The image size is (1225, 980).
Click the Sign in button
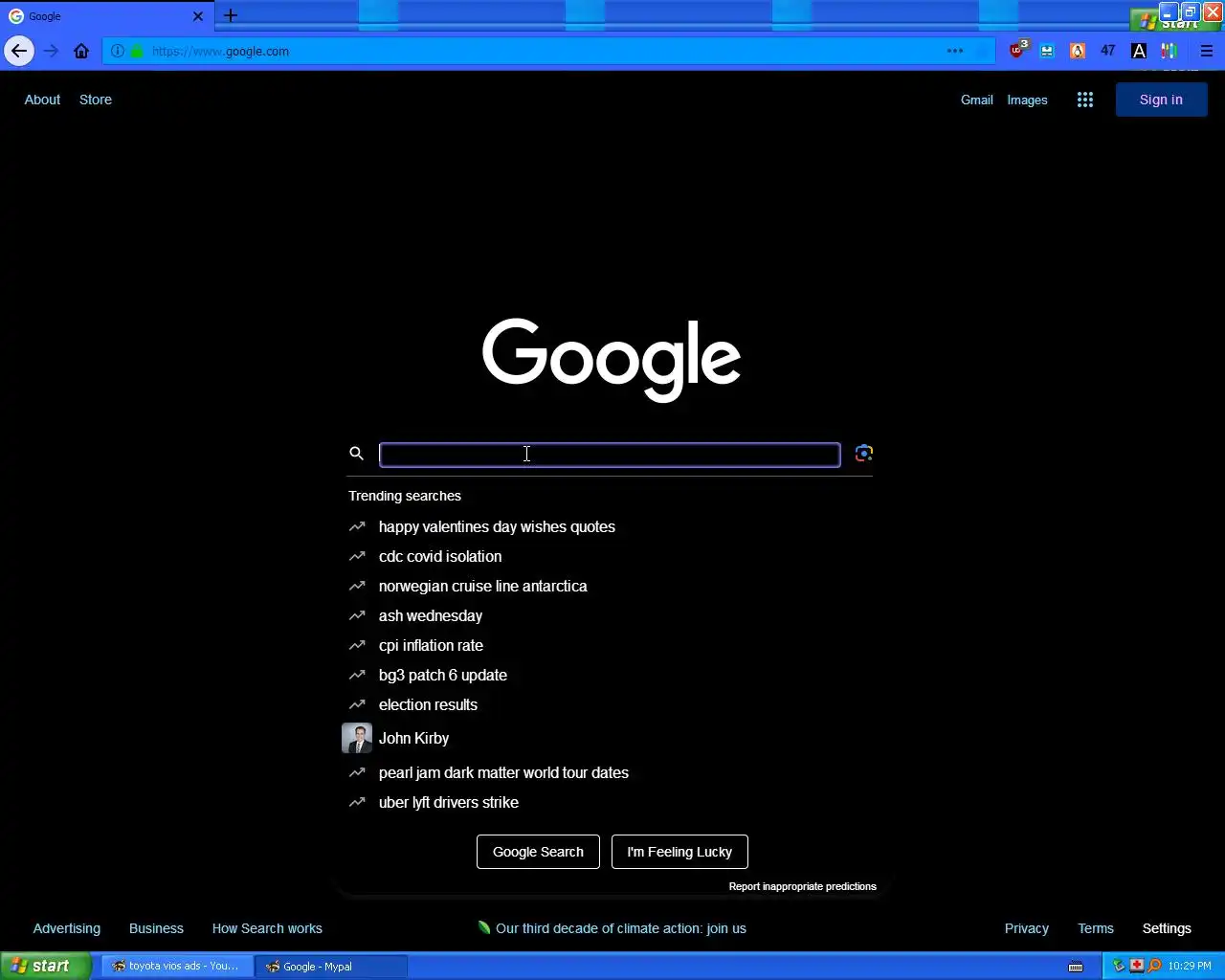[x=1161, y=100]
